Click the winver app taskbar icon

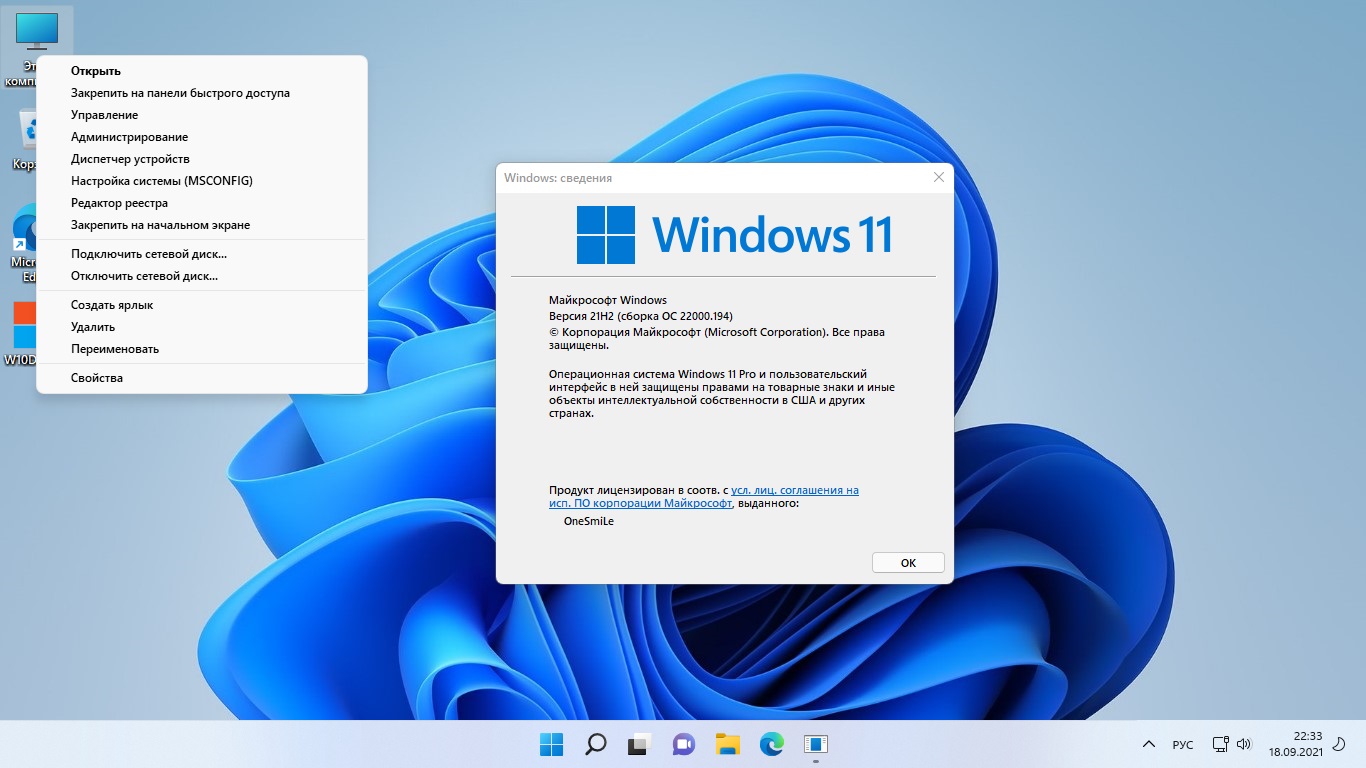(816, 744)
